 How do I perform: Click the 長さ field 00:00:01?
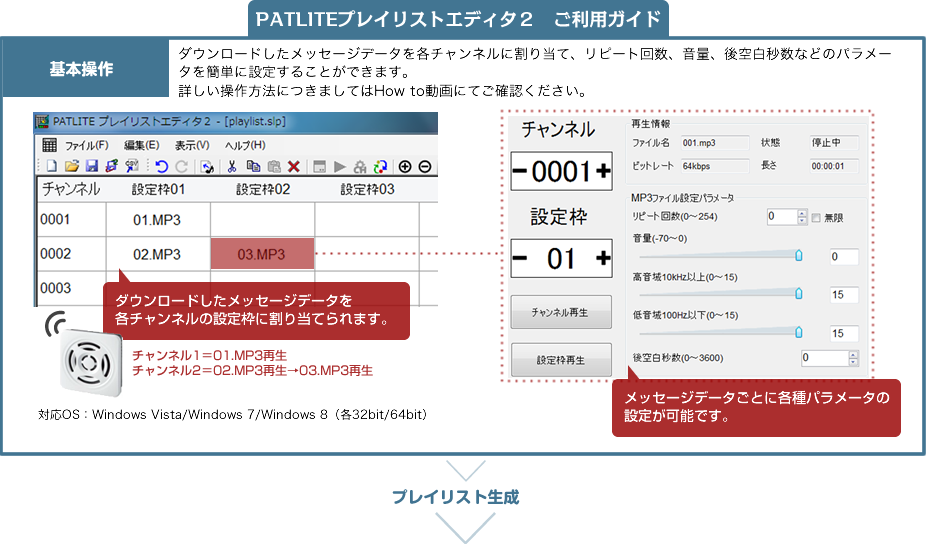834,167
